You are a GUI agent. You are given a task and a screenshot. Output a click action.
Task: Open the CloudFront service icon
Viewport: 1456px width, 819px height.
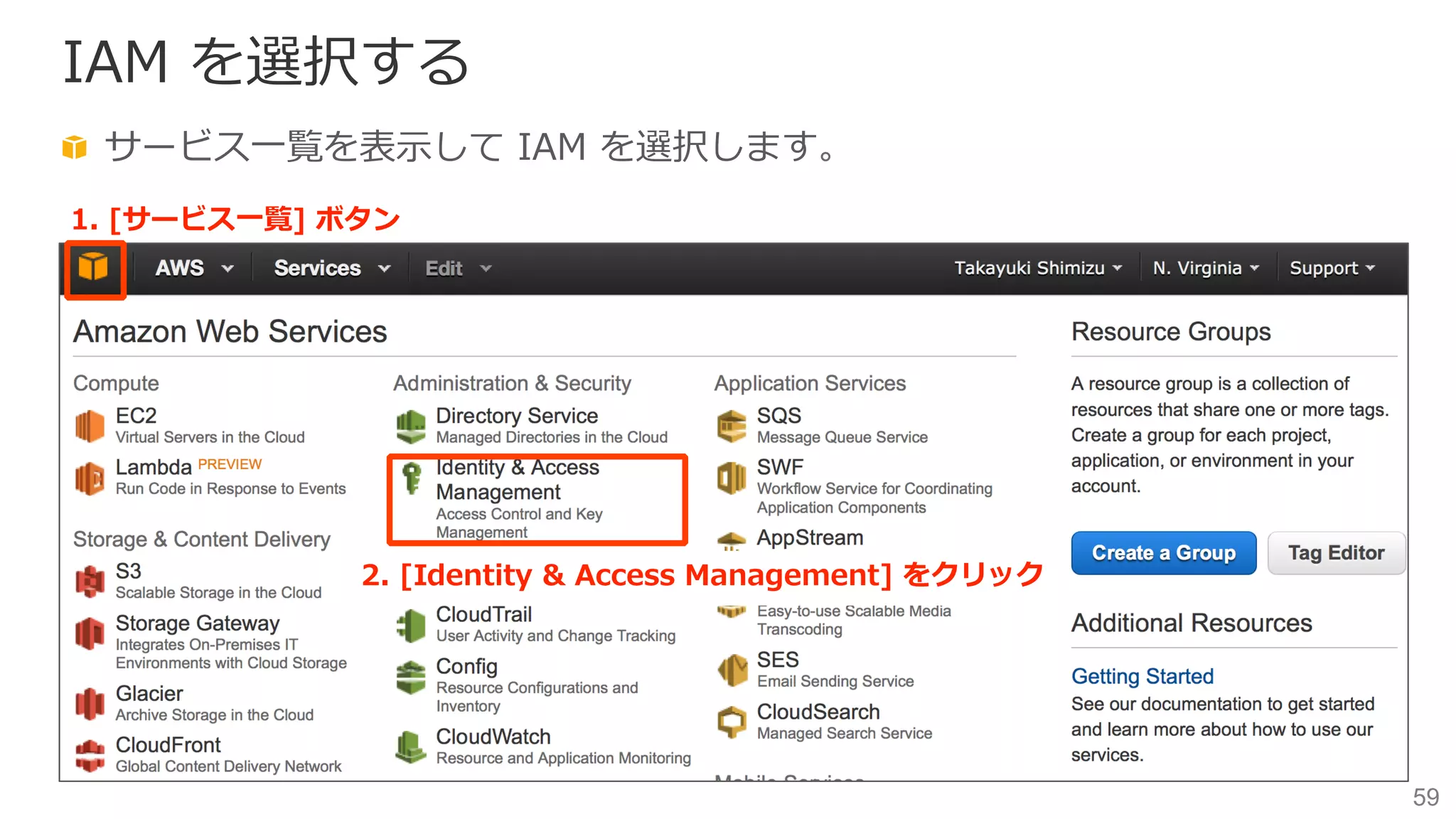90,755
